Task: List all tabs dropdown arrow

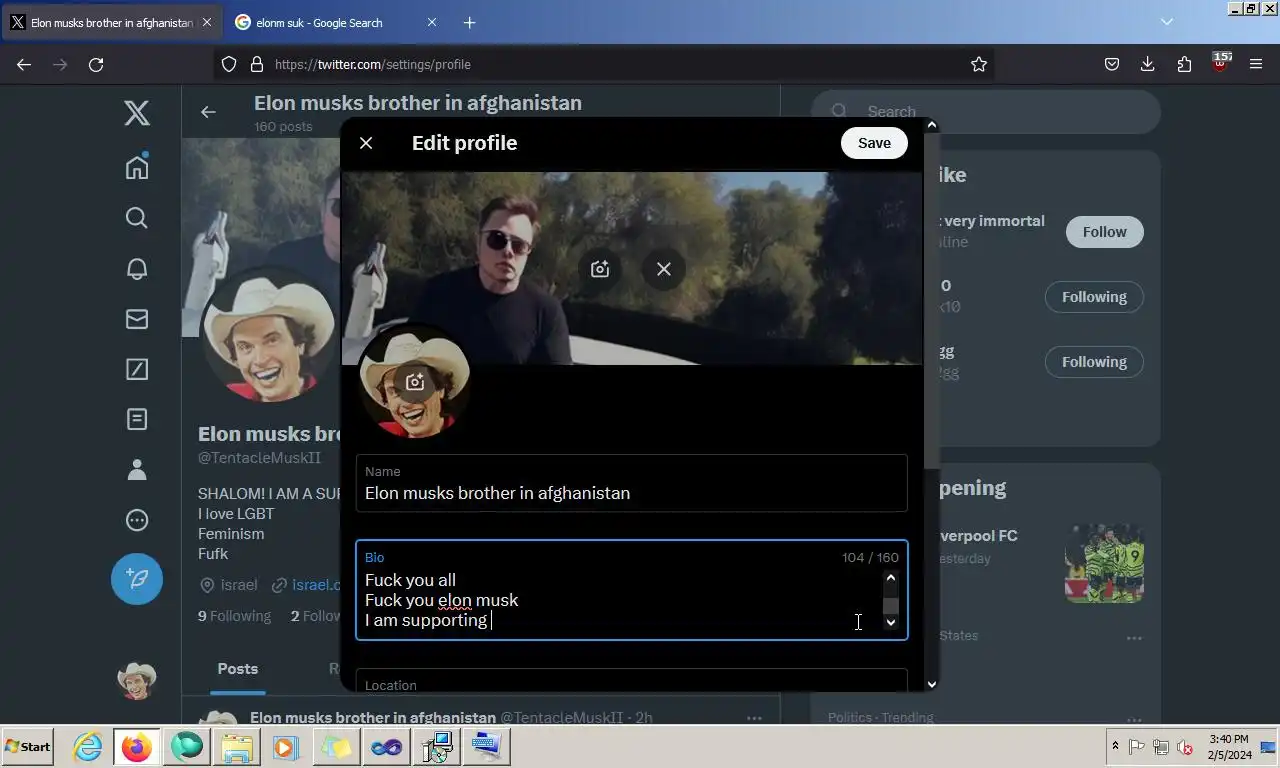Action: [x=1167, y=22]
